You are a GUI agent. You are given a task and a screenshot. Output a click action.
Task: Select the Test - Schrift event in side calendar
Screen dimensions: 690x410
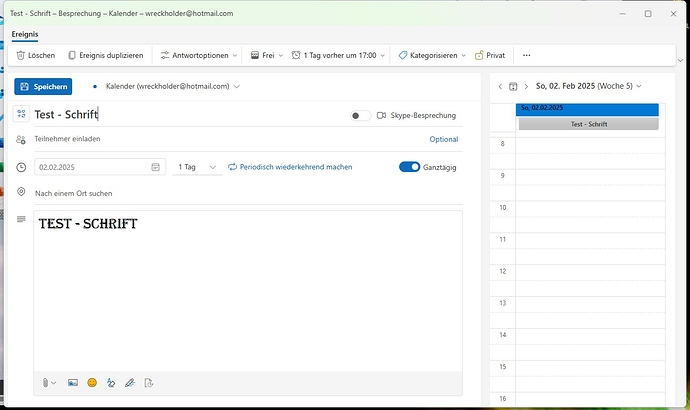click(x=589, y=124)
